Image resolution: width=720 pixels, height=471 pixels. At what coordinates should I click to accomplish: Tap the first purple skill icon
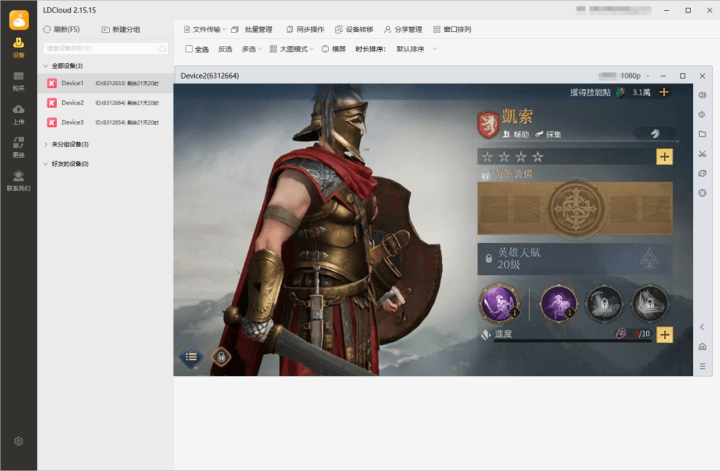coord(499,303)
